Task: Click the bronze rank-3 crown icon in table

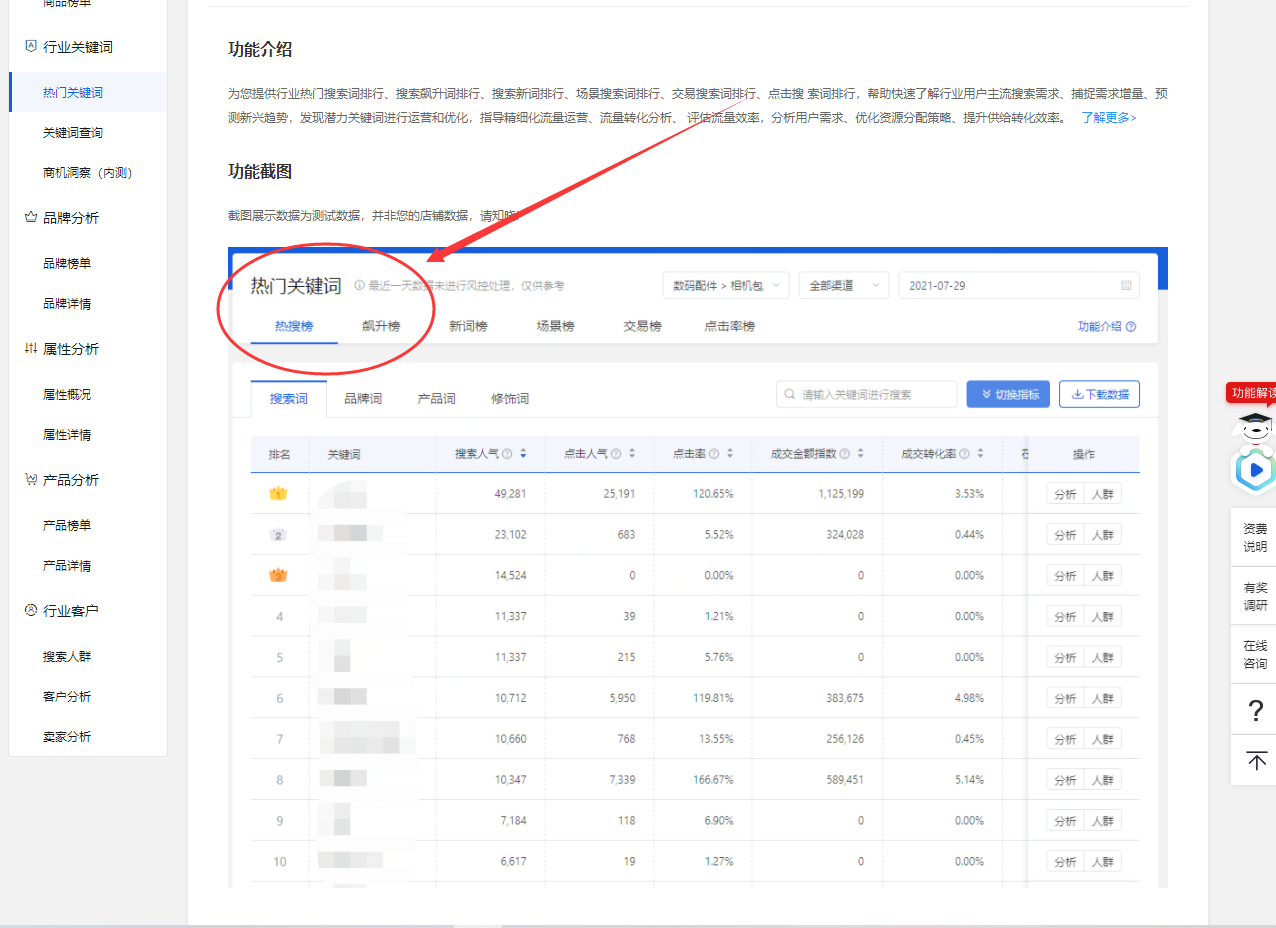Action: pos(278,575)
